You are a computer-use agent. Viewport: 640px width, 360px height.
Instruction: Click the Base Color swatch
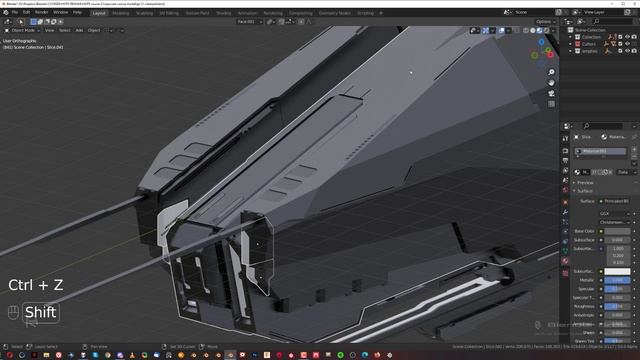(617, 231)
